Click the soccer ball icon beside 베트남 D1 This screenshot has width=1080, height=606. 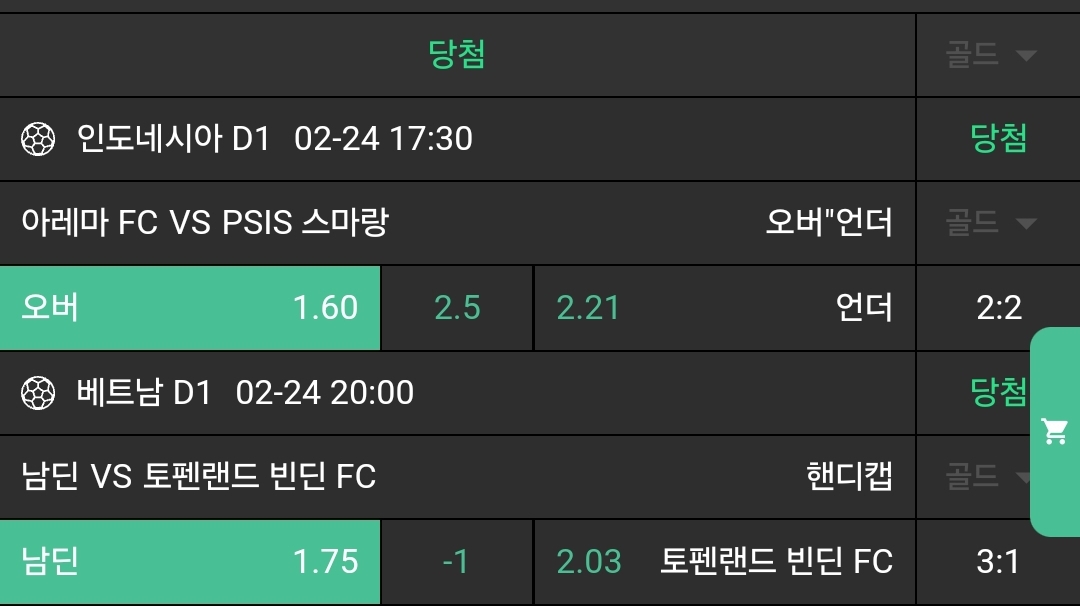point(38,392)
